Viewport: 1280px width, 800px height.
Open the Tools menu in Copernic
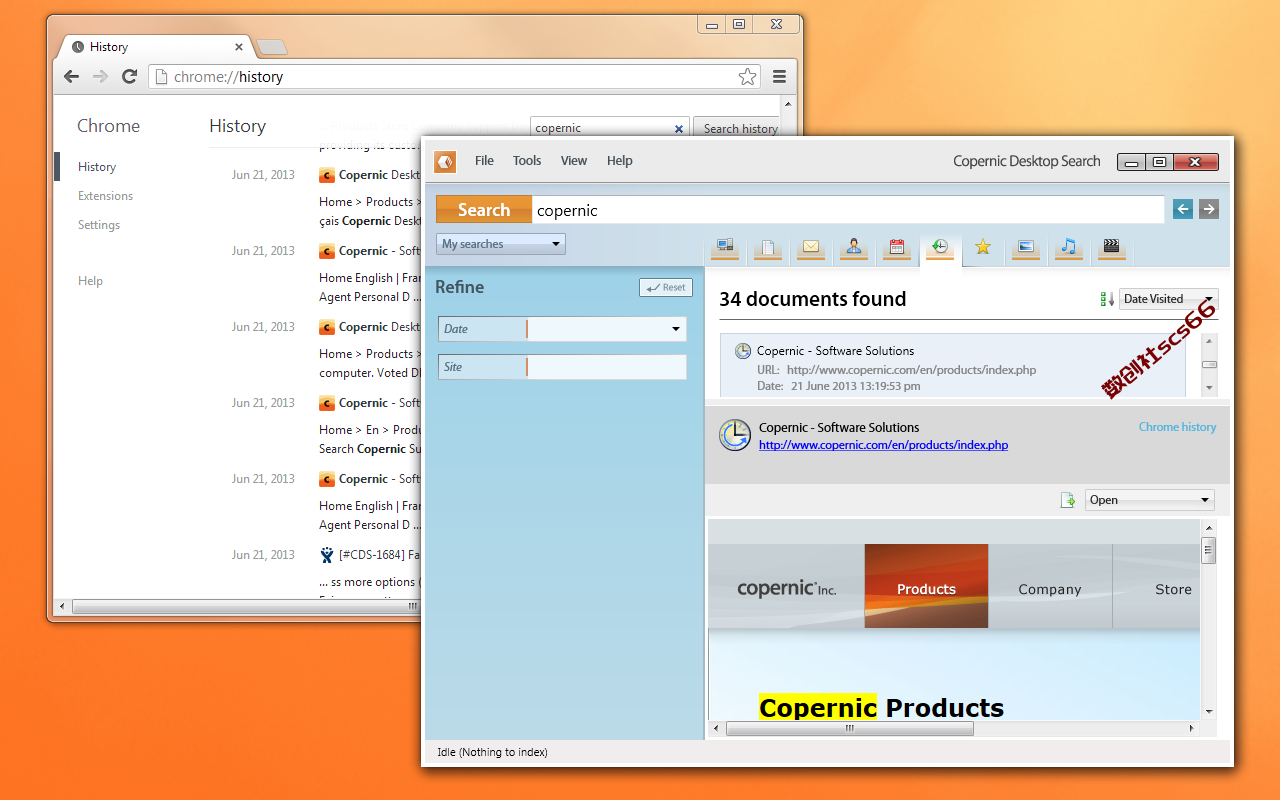[527, 161]
